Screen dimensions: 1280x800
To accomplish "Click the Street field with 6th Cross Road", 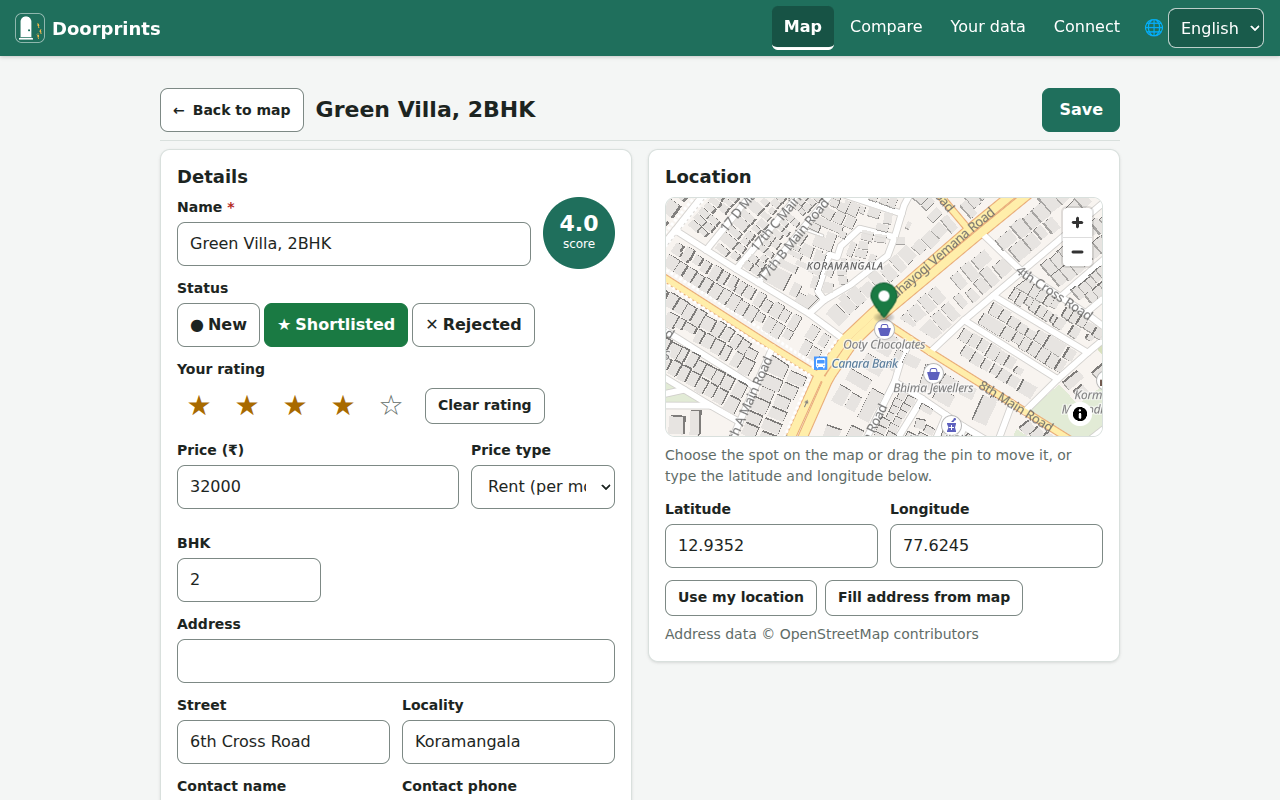I will click(283, 742).
